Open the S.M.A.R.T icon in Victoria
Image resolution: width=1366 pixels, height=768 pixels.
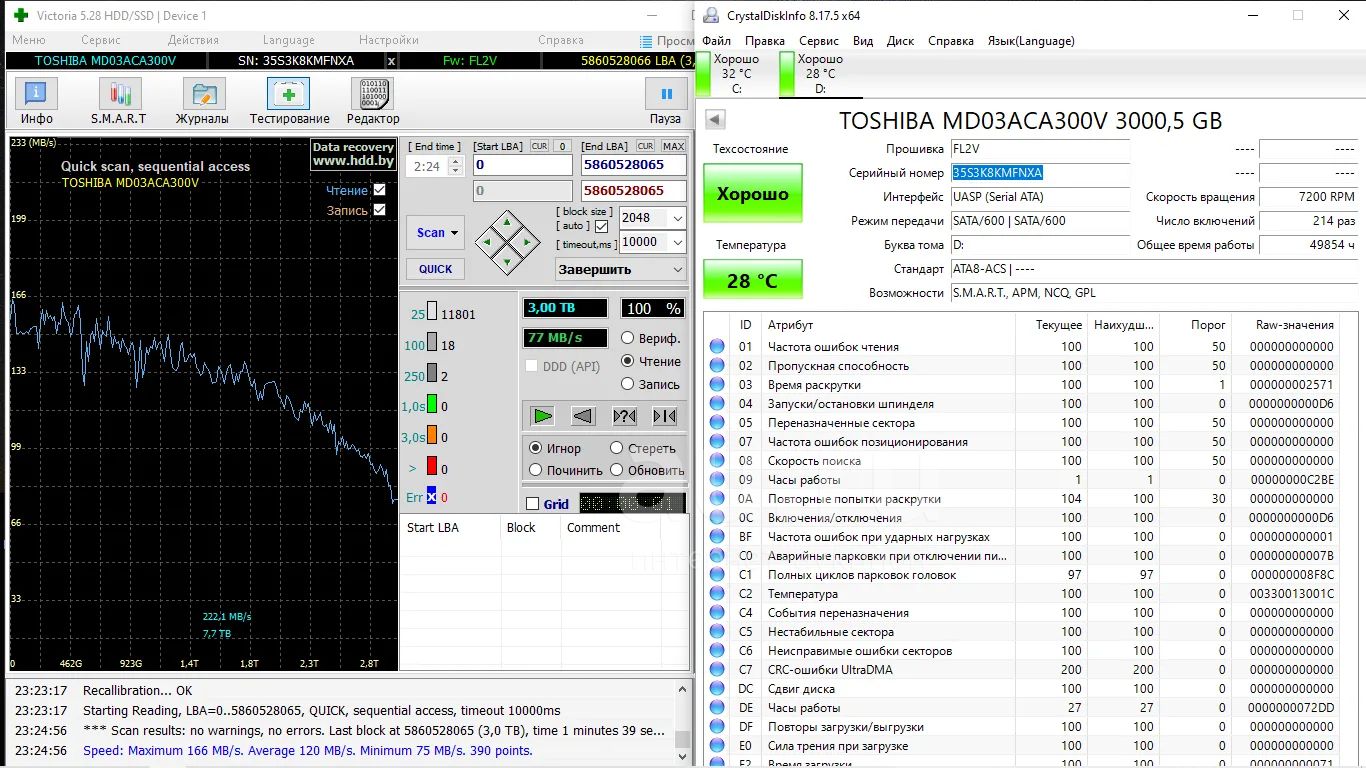click(x=119, y=95)
